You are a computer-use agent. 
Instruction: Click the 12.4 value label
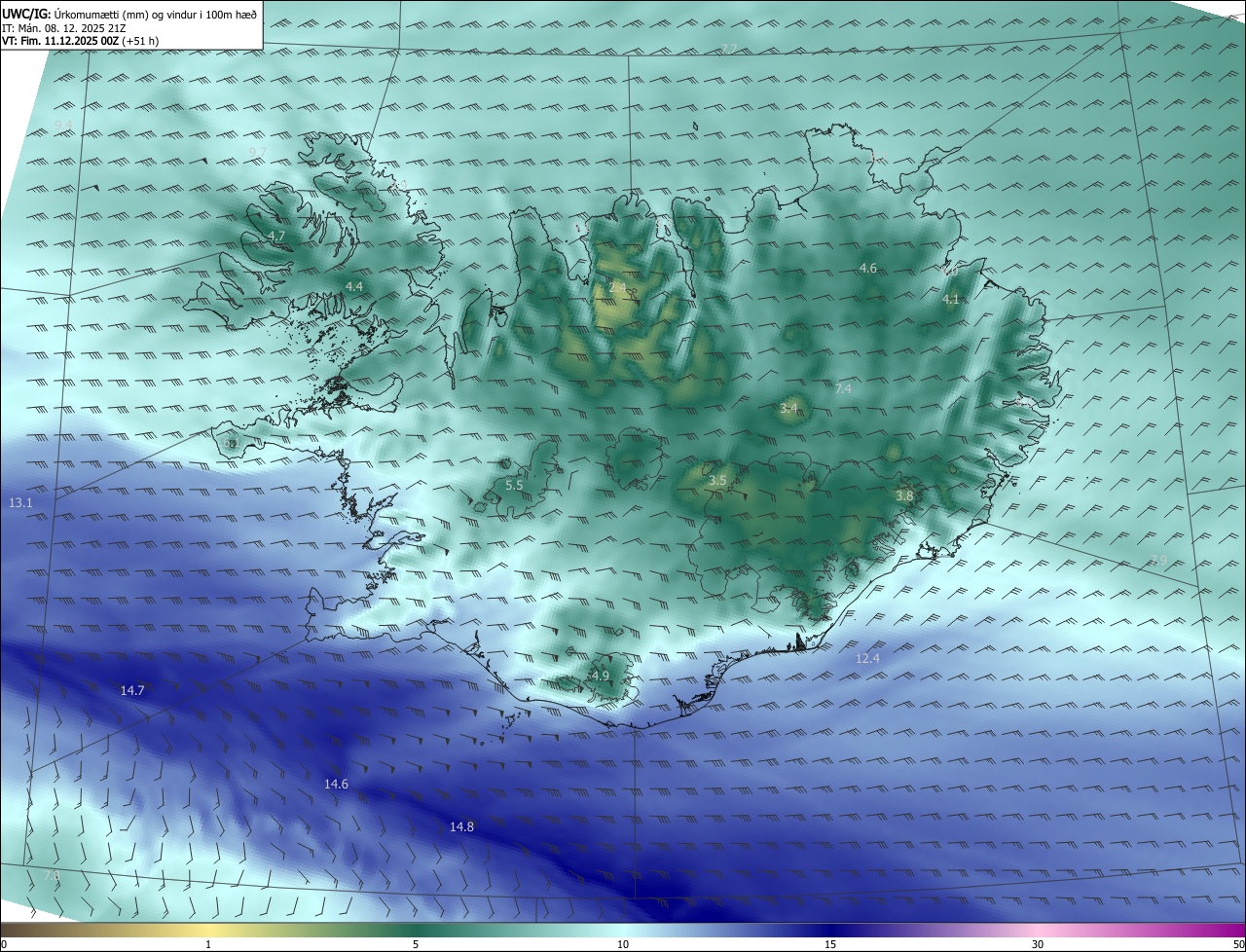coord(867,659)
